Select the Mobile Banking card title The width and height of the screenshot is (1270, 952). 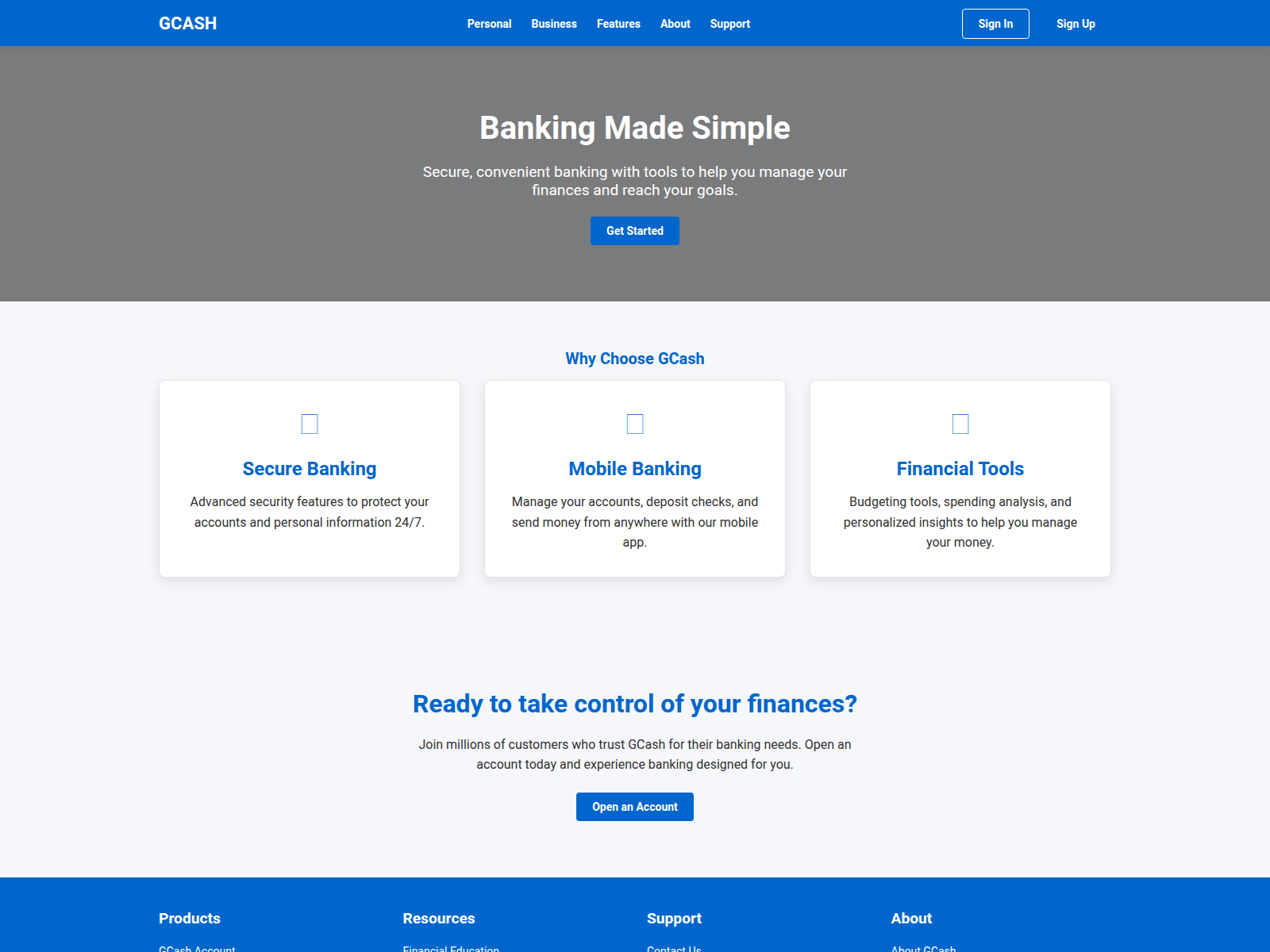pos(635,469)
